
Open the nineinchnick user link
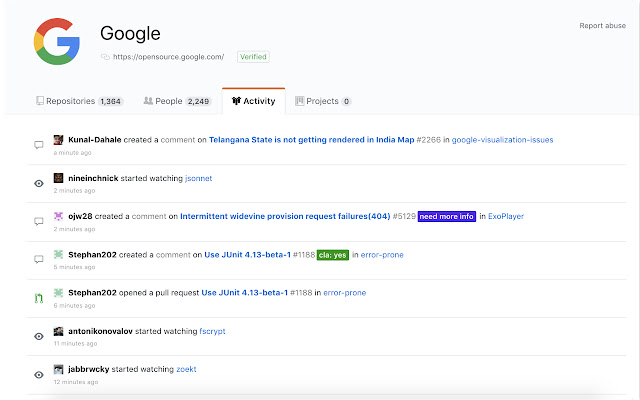[93, 178]
